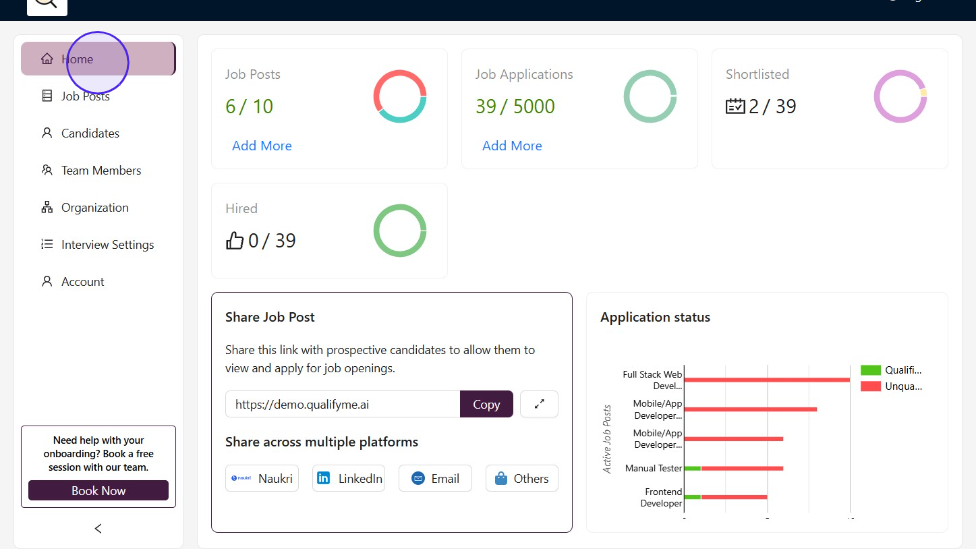Click the Organization hierarchy icon
This screenshot has width=976, height=550.
click(x=47, y=208)
